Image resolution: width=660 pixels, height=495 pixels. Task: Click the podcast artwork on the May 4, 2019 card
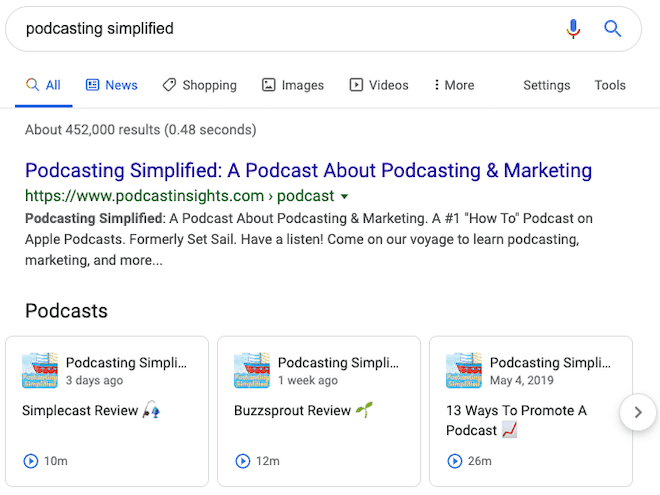(464, 370)
